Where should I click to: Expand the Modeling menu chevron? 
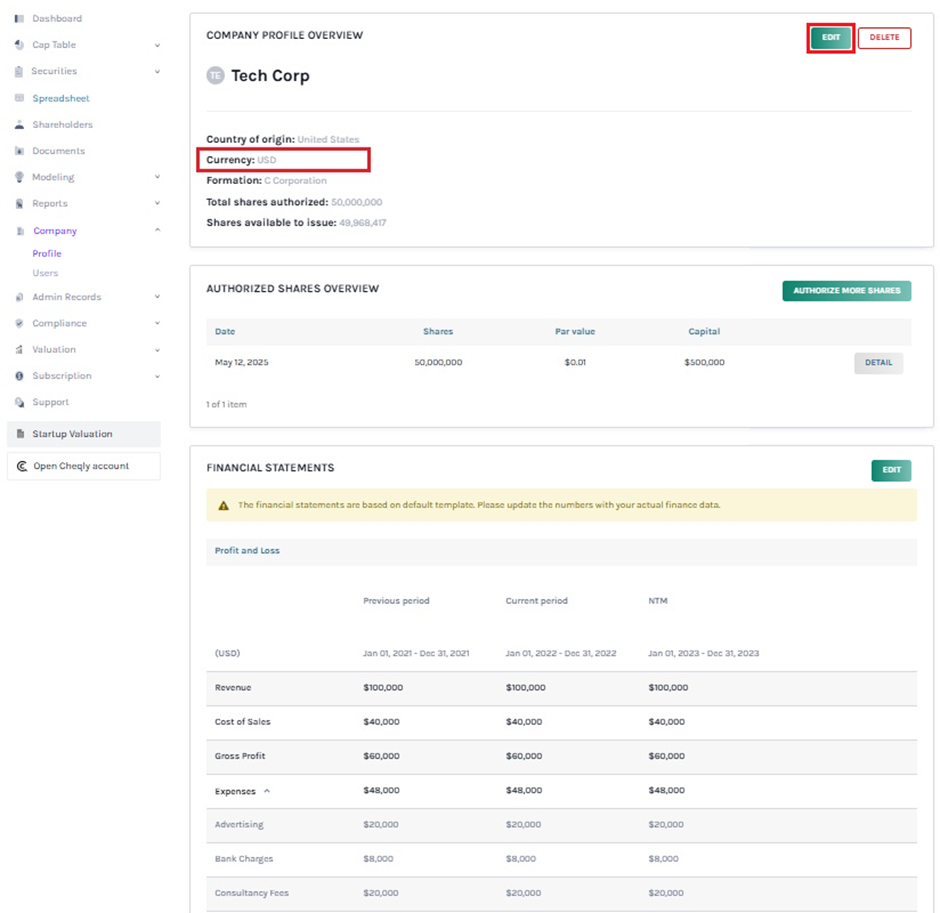tap(157, 178)
